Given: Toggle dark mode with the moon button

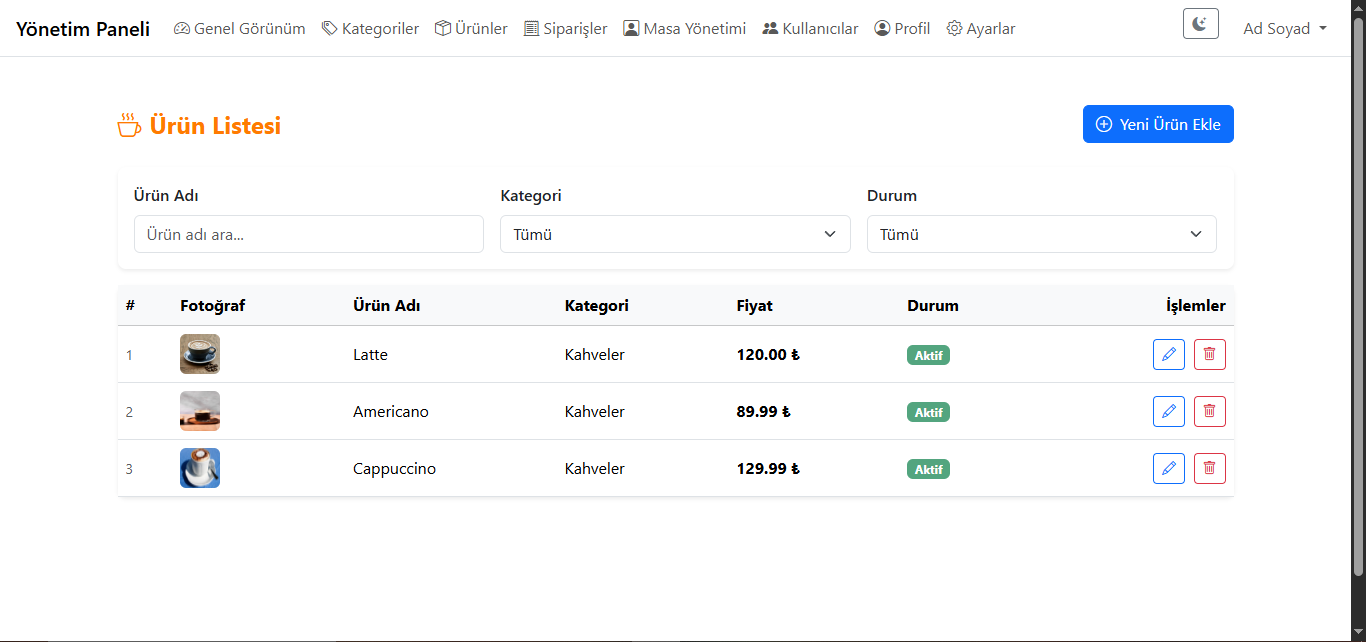Looking at the screenshot, I should pyautogui.click(x=1200, y=24).
